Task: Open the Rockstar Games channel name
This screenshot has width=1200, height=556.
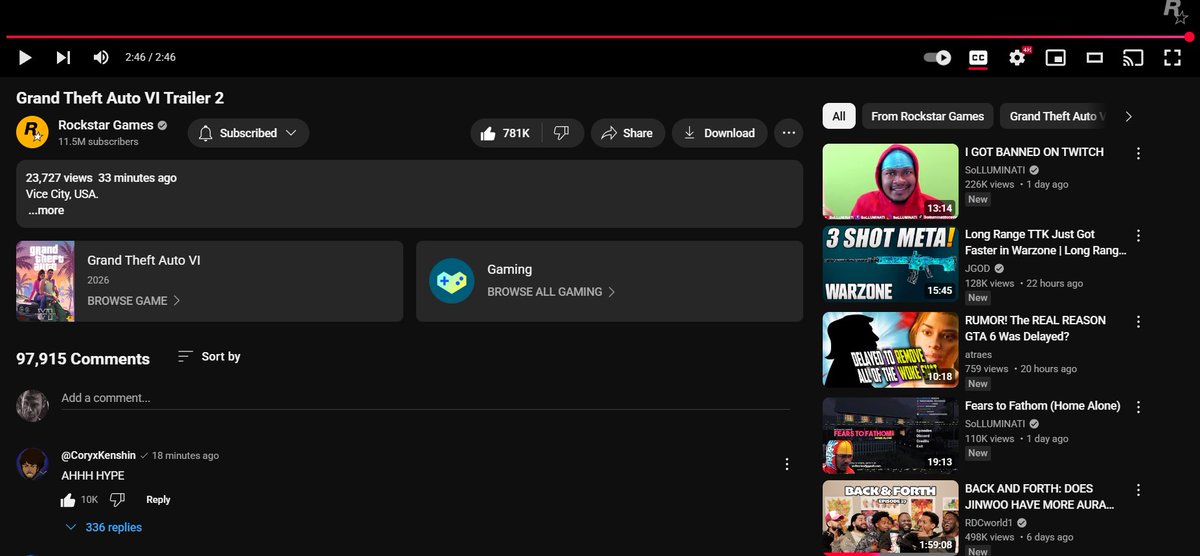Action: coord(106,125)
